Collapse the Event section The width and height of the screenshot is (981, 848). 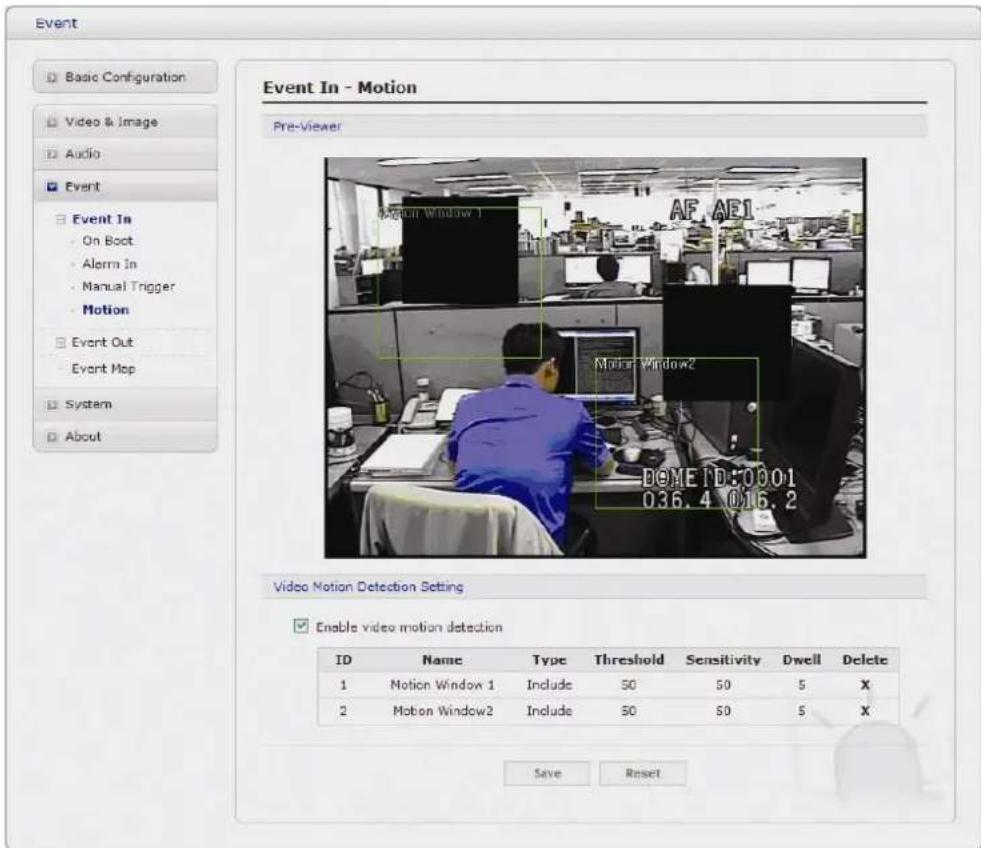[125, 186]
